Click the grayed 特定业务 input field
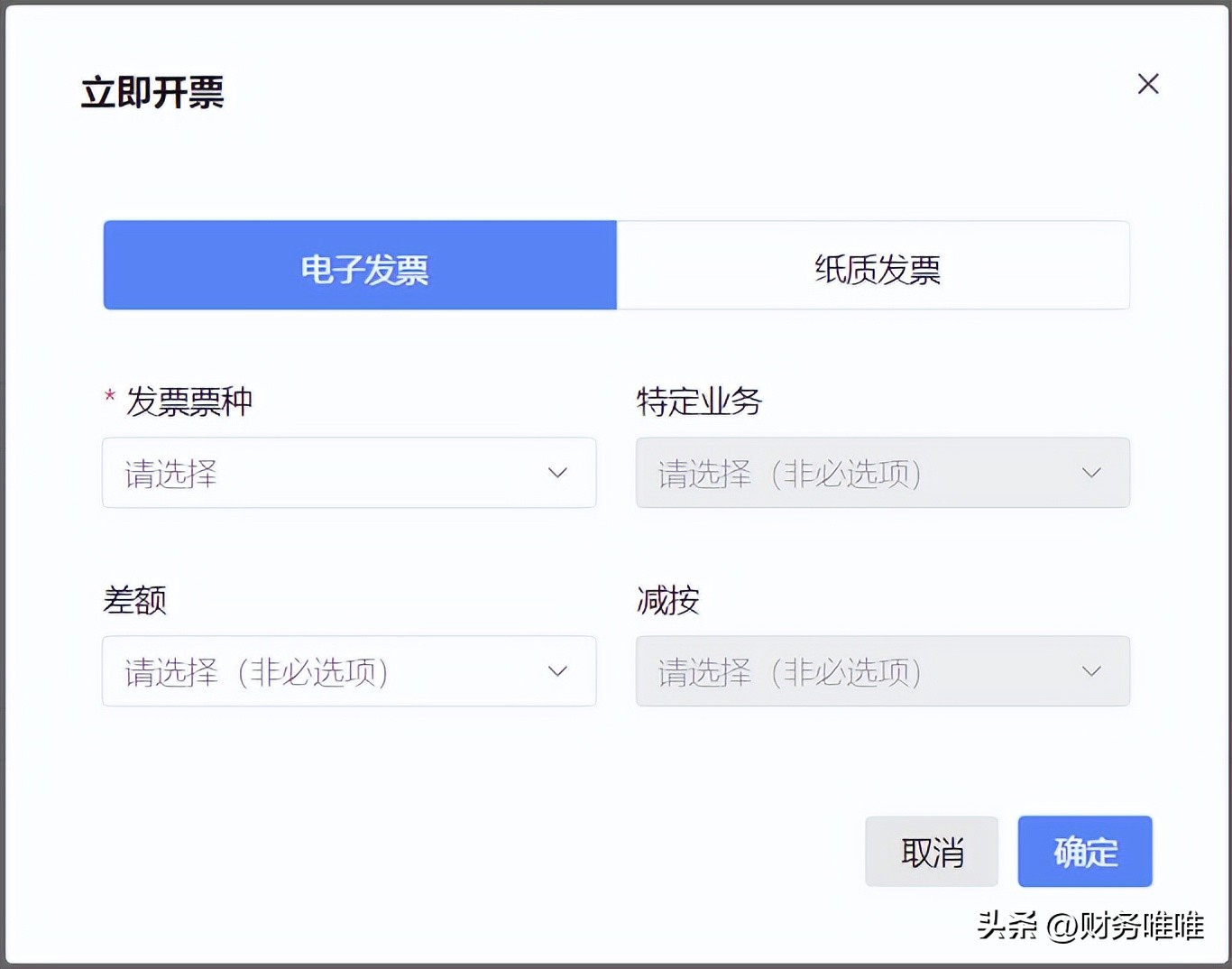The width and height of the screenshot is (1232, 969). tap(794, 473)
